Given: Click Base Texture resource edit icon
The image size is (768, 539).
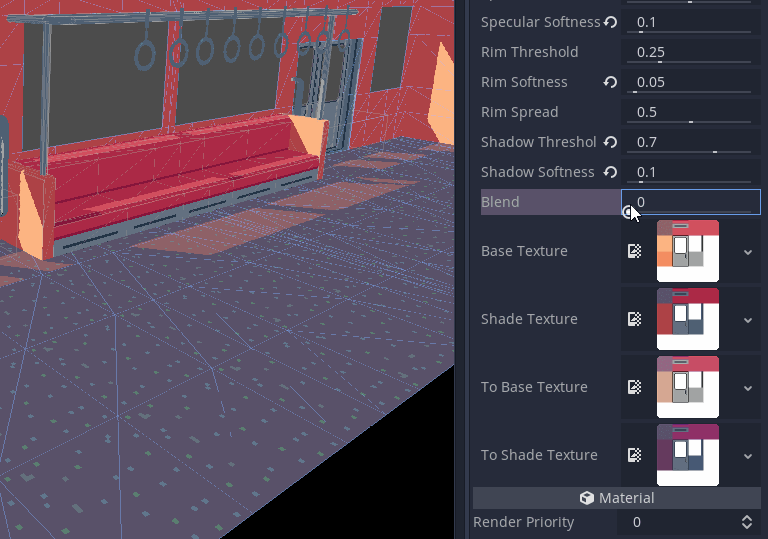Looking at the screenshot, I should pos(634,251).
